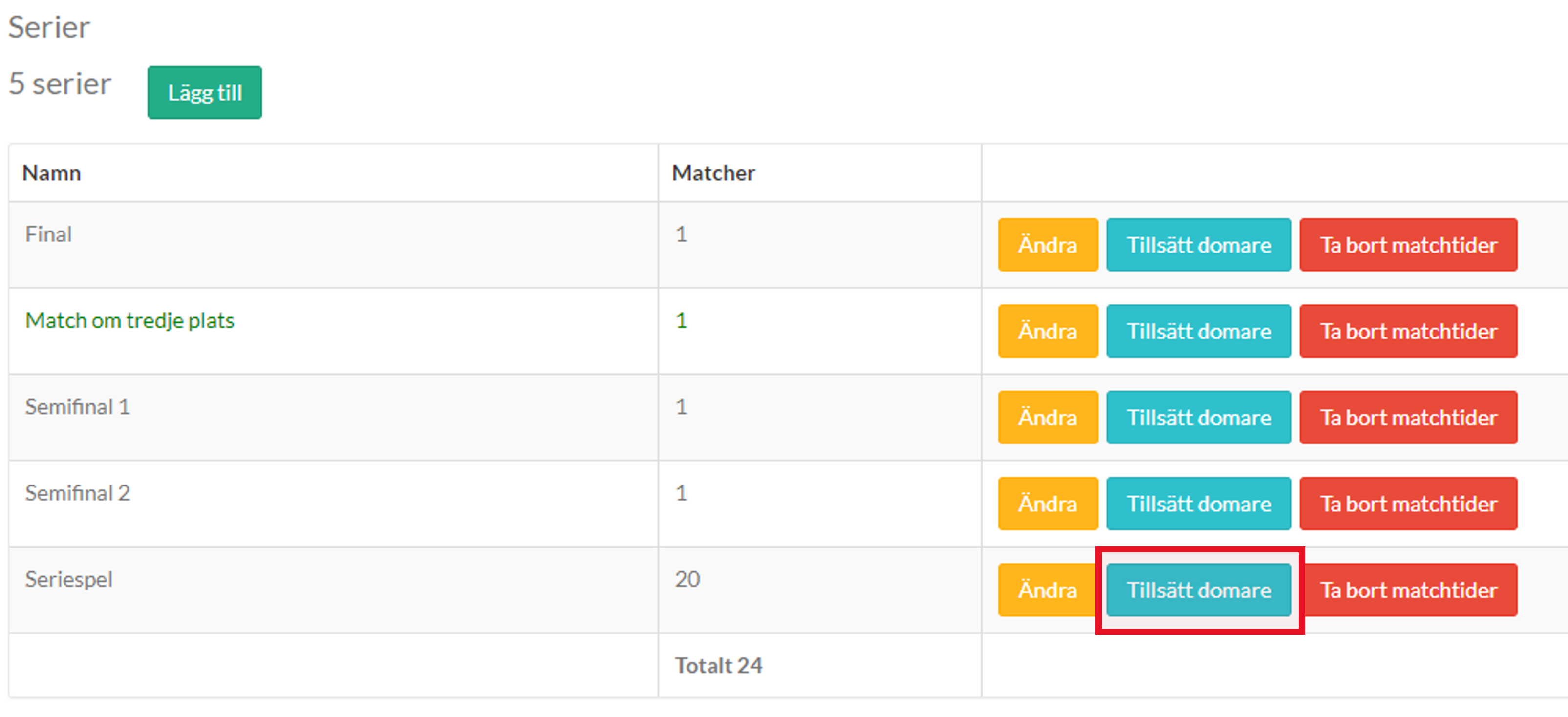Click highlighted Tillsätt domare for Seriespel
1568x717 pixels.
tap(1198, 590)
